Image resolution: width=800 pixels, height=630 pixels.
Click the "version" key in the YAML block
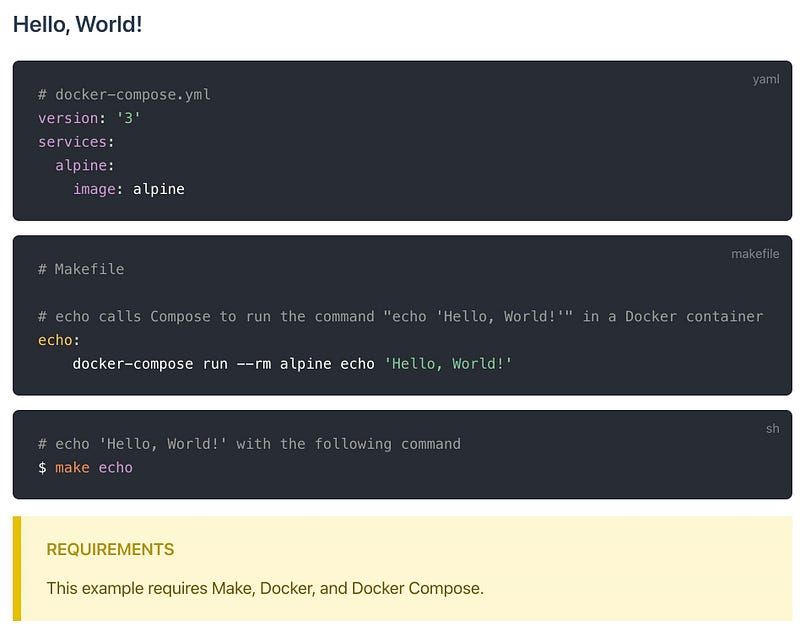pos(68,118)
